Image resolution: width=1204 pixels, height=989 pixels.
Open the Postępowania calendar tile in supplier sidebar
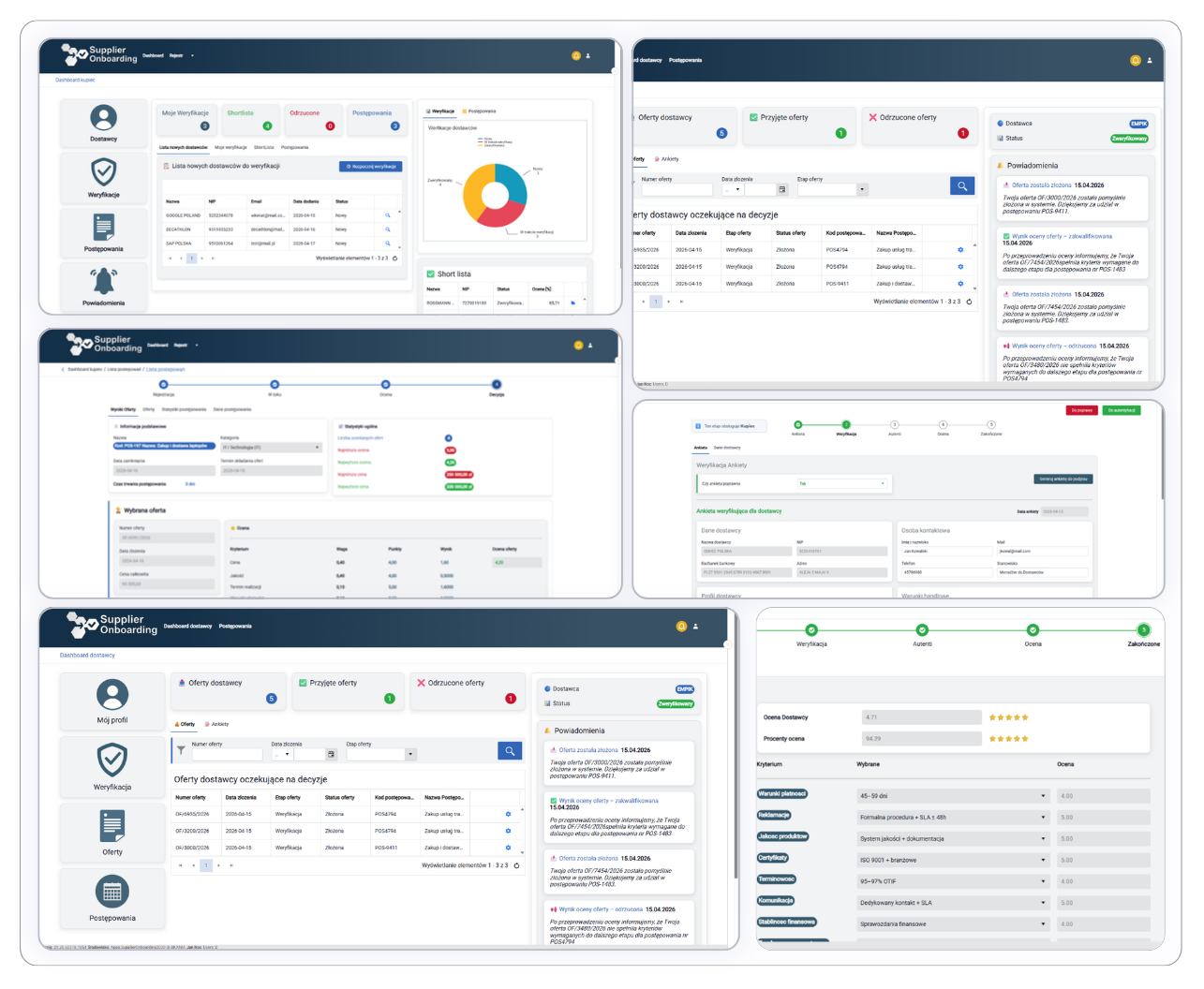(112, 897)
